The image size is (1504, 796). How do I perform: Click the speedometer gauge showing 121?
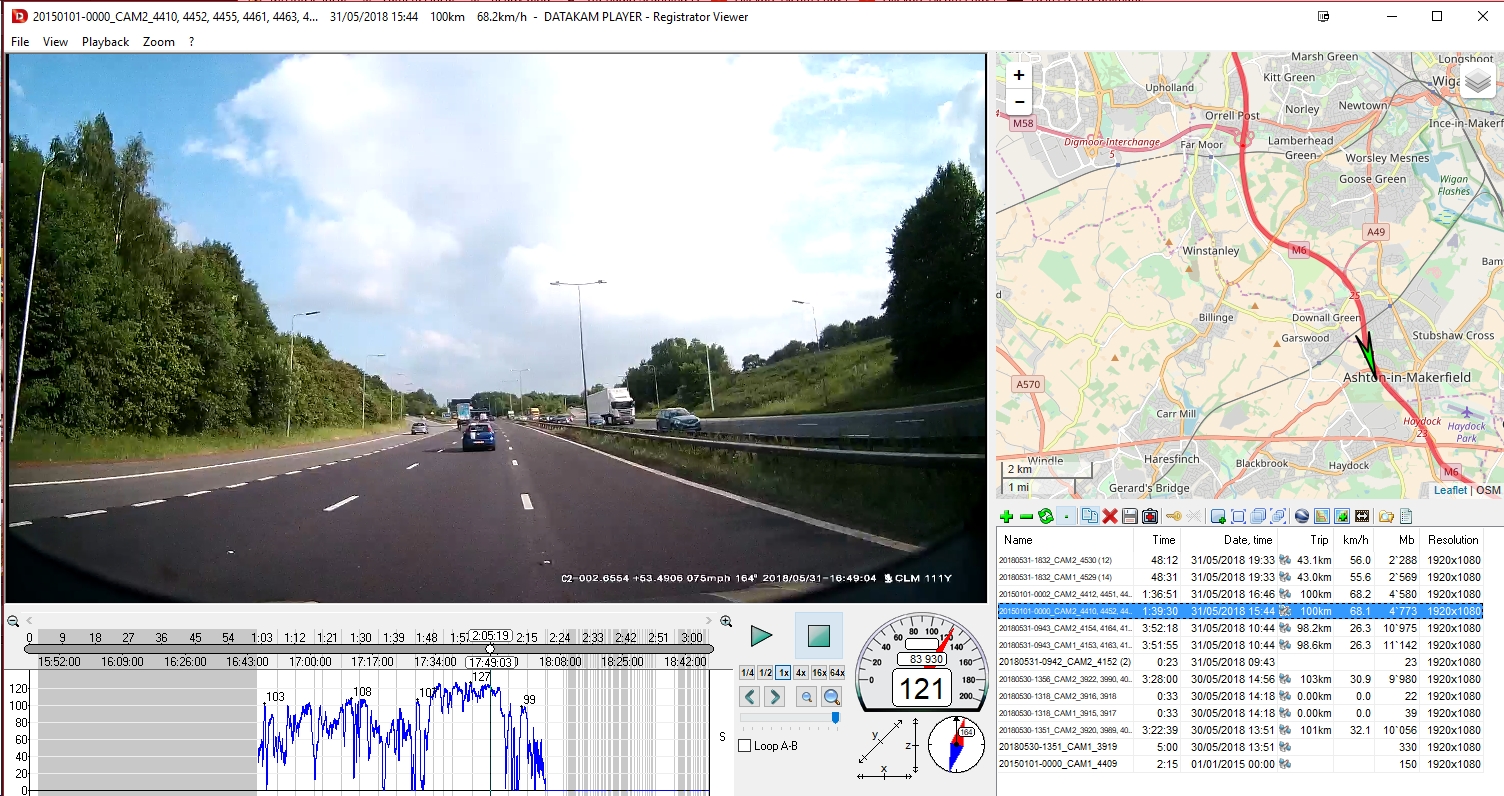pos(921,661)
